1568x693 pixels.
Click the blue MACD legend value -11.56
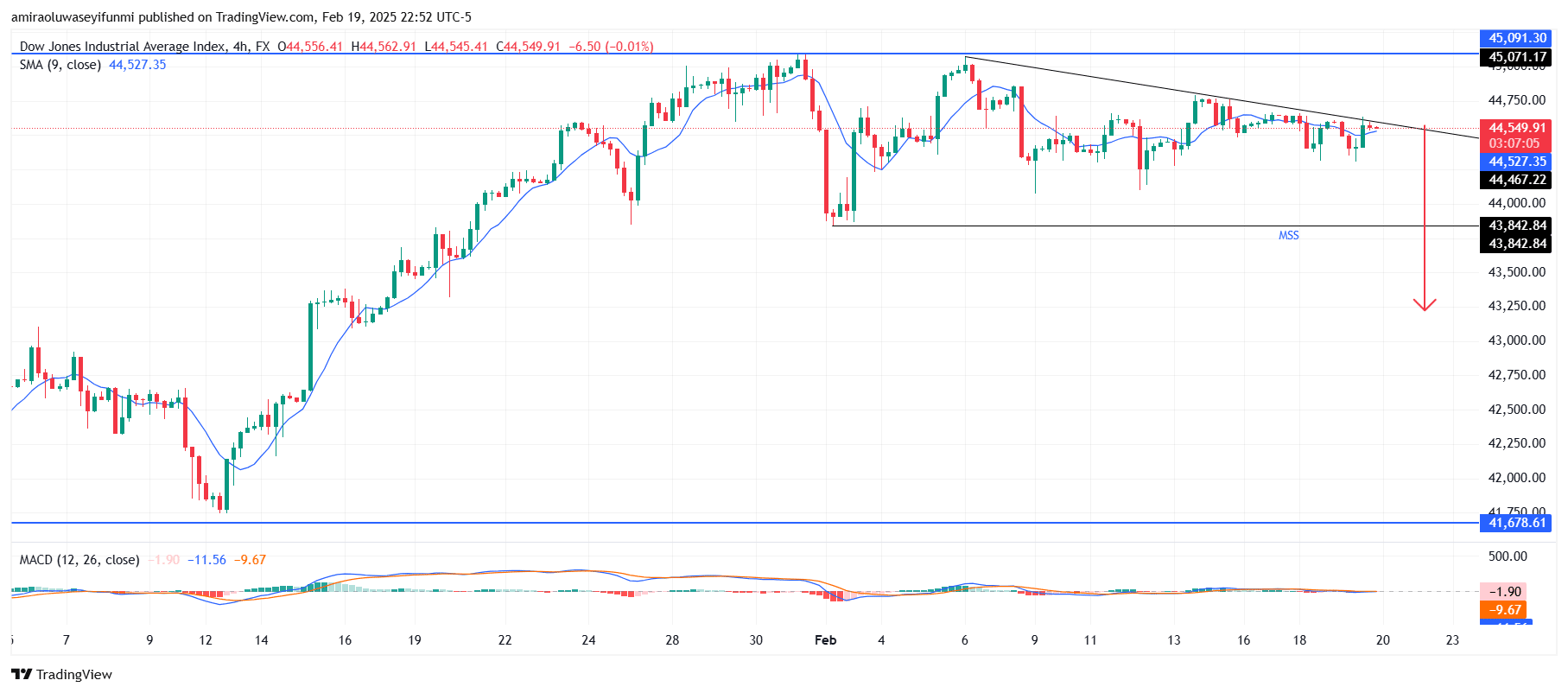(x=207, y=560)
